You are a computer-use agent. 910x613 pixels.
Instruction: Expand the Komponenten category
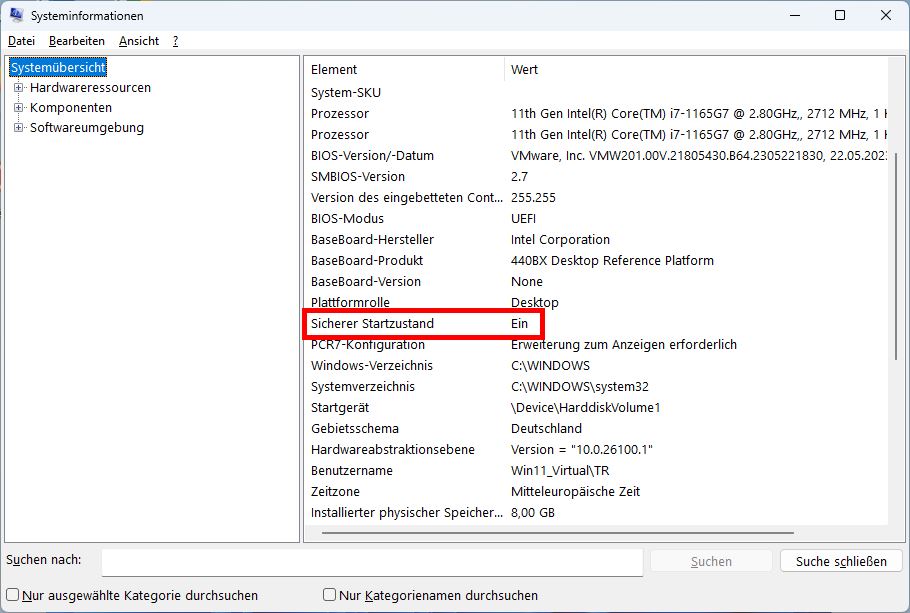coord(19,108)
